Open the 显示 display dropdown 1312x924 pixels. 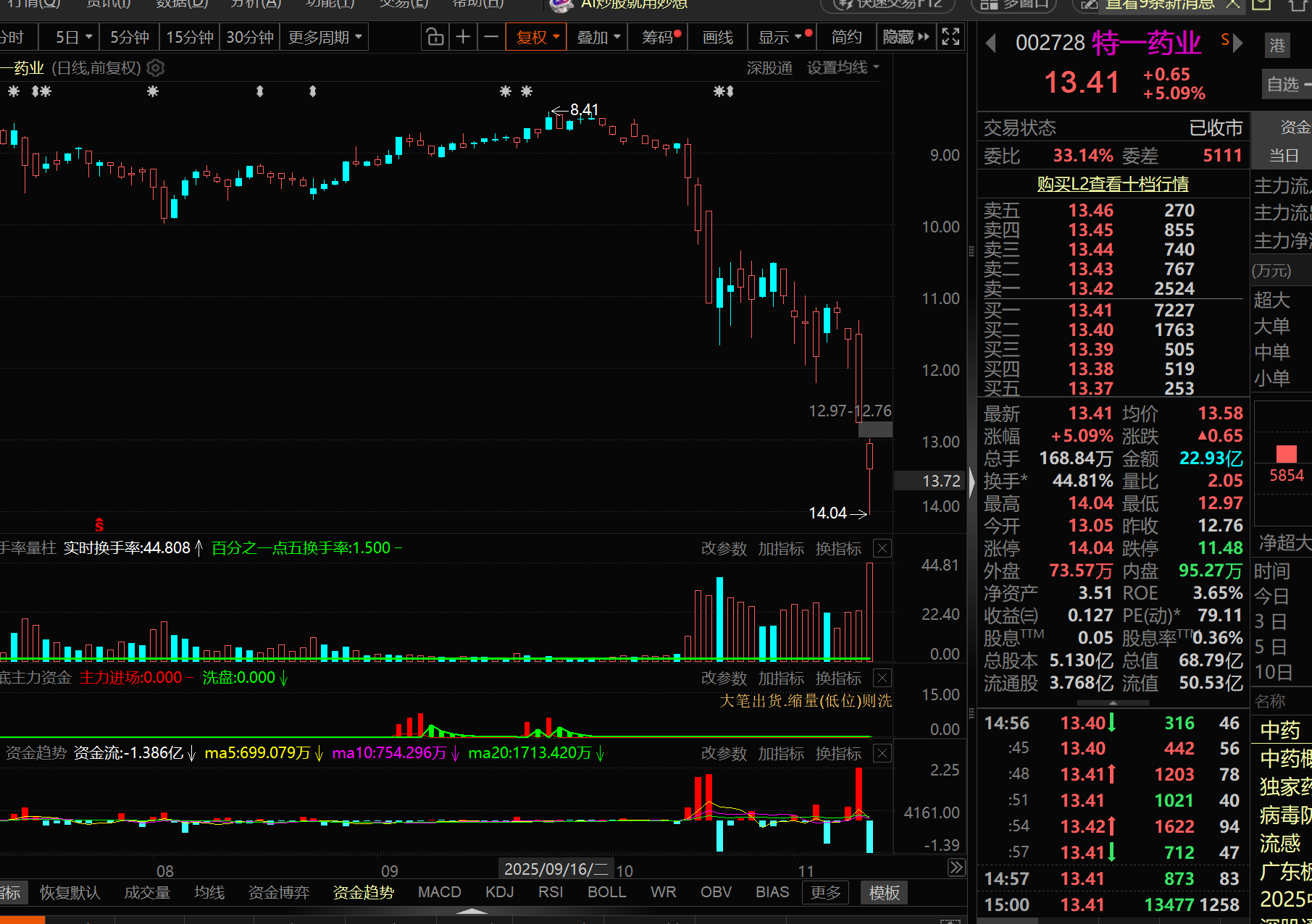tap(785, 37)
